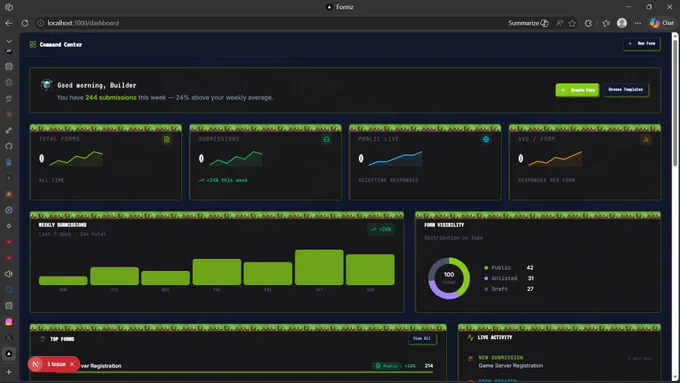The height and width of the screenshot is (383, 680).
Task: Expand the vertical tabs chevron
Action: tap(9, 41)
